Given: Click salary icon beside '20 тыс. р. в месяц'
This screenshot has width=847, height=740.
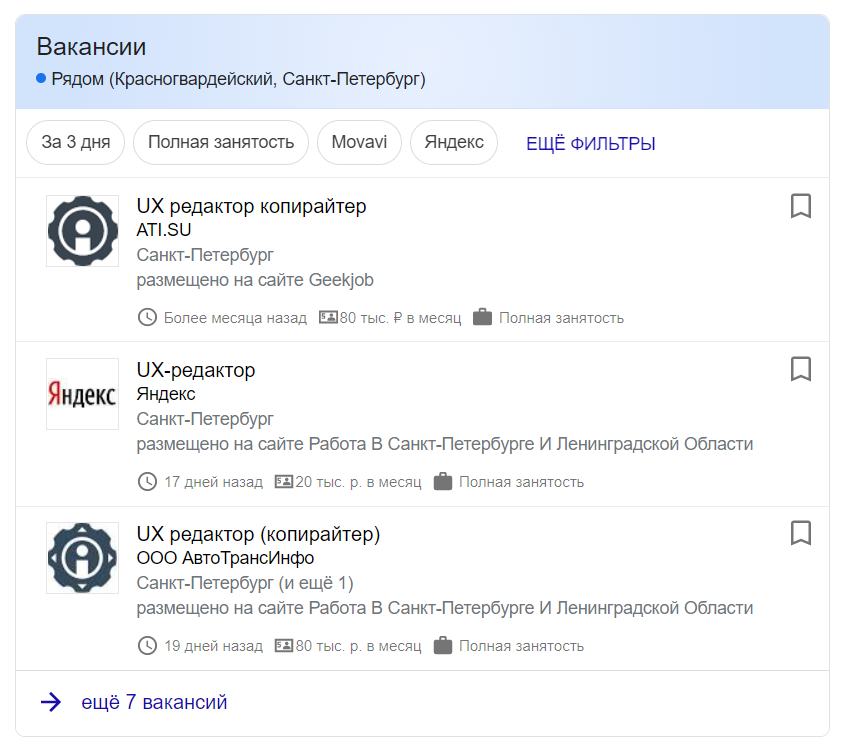Looking at the screenshot, I should pyautogui.click(x=284, y=481).
